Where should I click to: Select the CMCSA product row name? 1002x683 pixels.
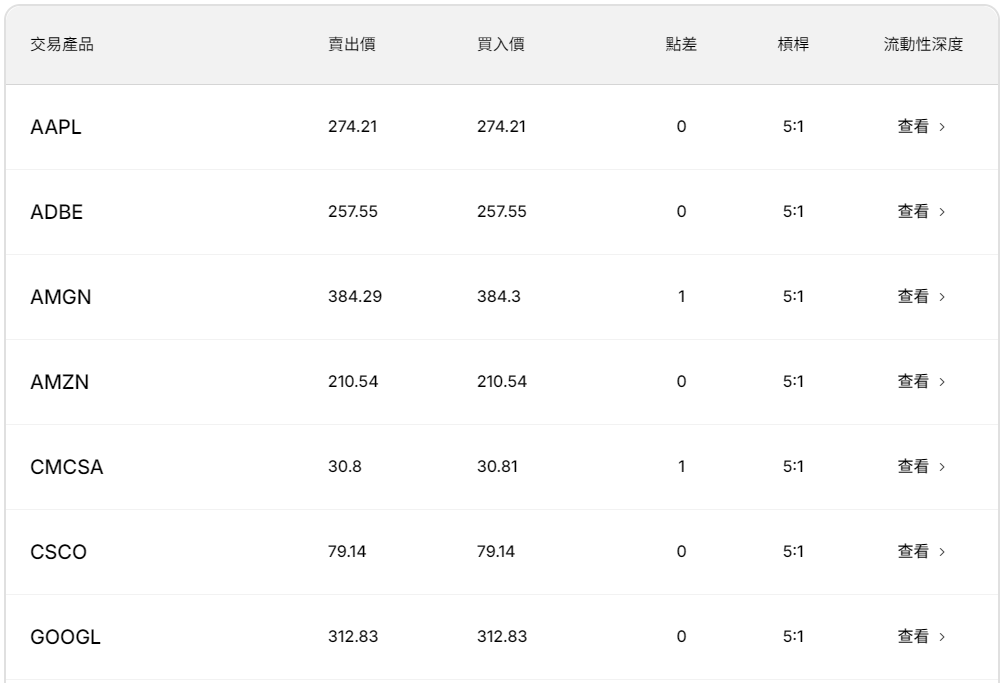(x=67, y=467)
